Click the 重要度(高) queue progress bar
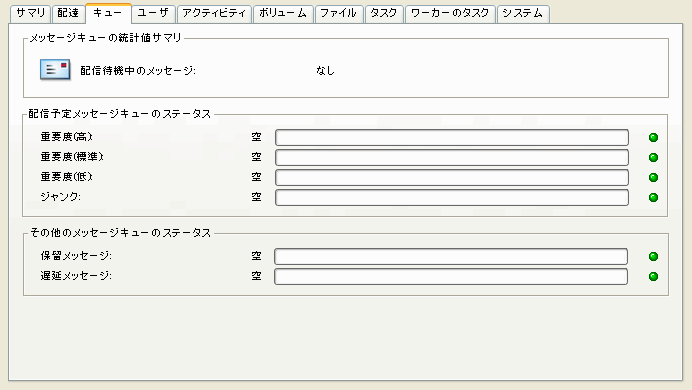The image size is (692, 390). 452,137
